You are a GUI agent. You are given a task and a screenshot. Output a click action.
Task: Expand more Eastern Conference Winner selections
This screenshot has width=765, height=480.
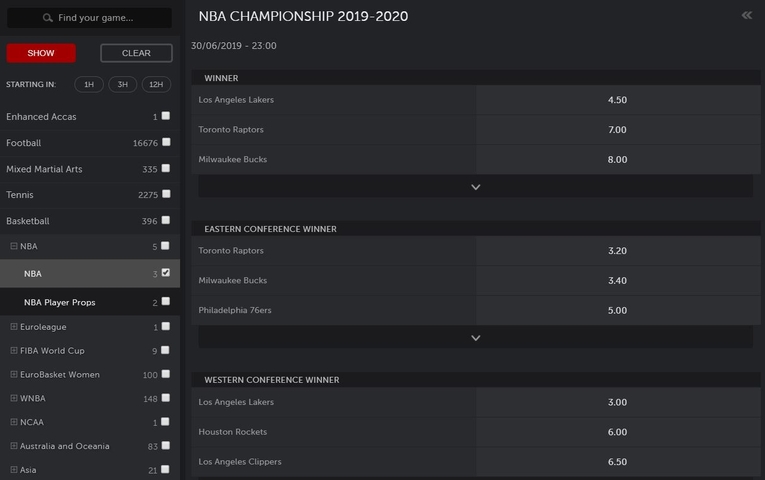476,338
